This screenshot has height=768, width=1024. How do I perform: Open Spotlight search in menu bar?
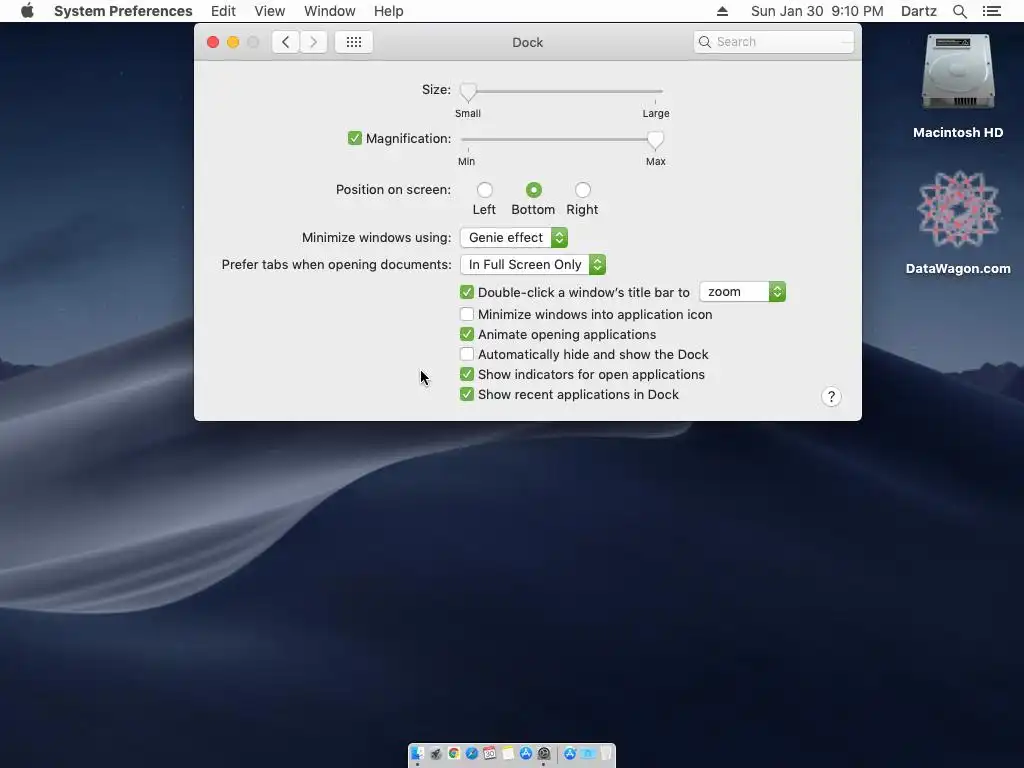pyautogui.click(x=959, y=11)
